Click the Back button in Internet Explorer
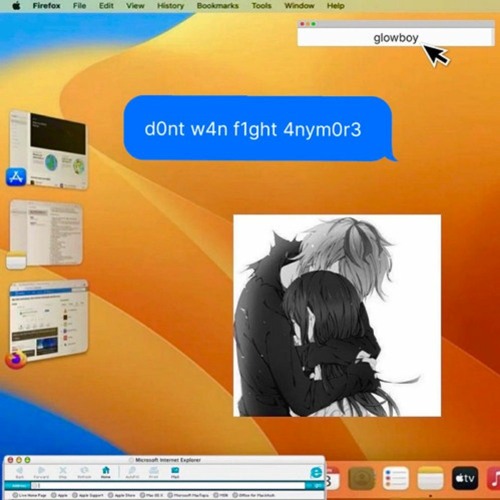Image resolution: width=500 pixels, height=500 pixels. click(x=20, y=472)
